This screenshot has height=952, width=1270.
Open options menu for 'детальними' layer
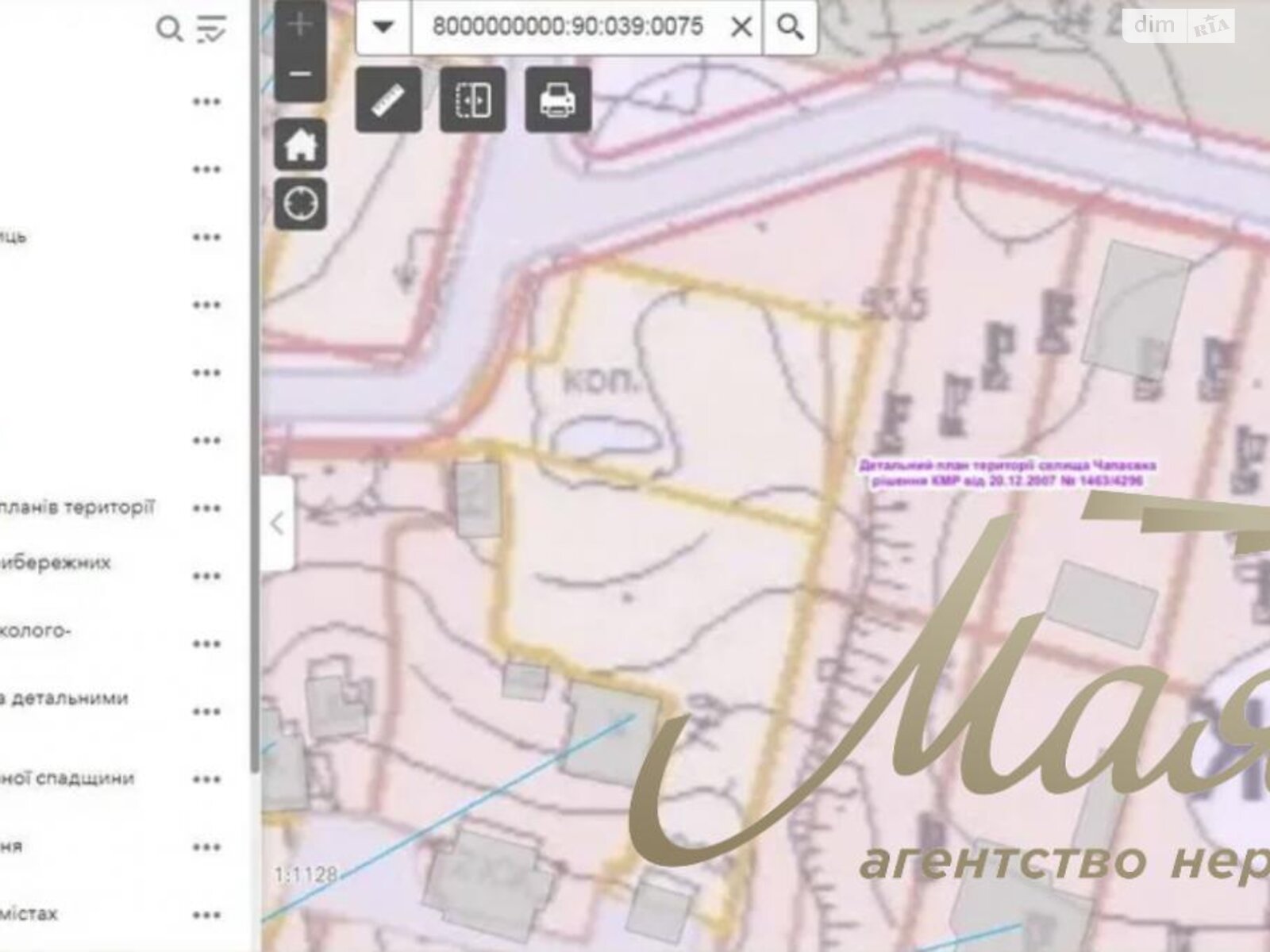[x=206, y=712]
